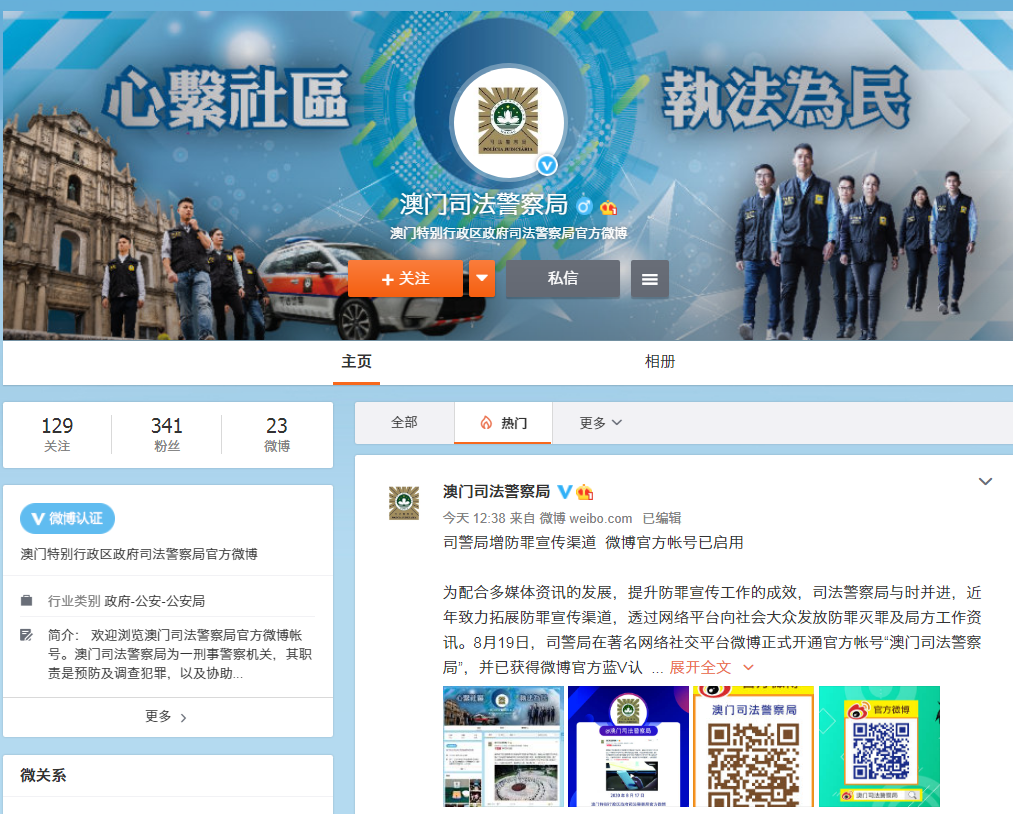Viewport: 1013px width, 814px height.
Task: Click the briefcase icon beside 行业类别
Action: (x=26, y=601)
